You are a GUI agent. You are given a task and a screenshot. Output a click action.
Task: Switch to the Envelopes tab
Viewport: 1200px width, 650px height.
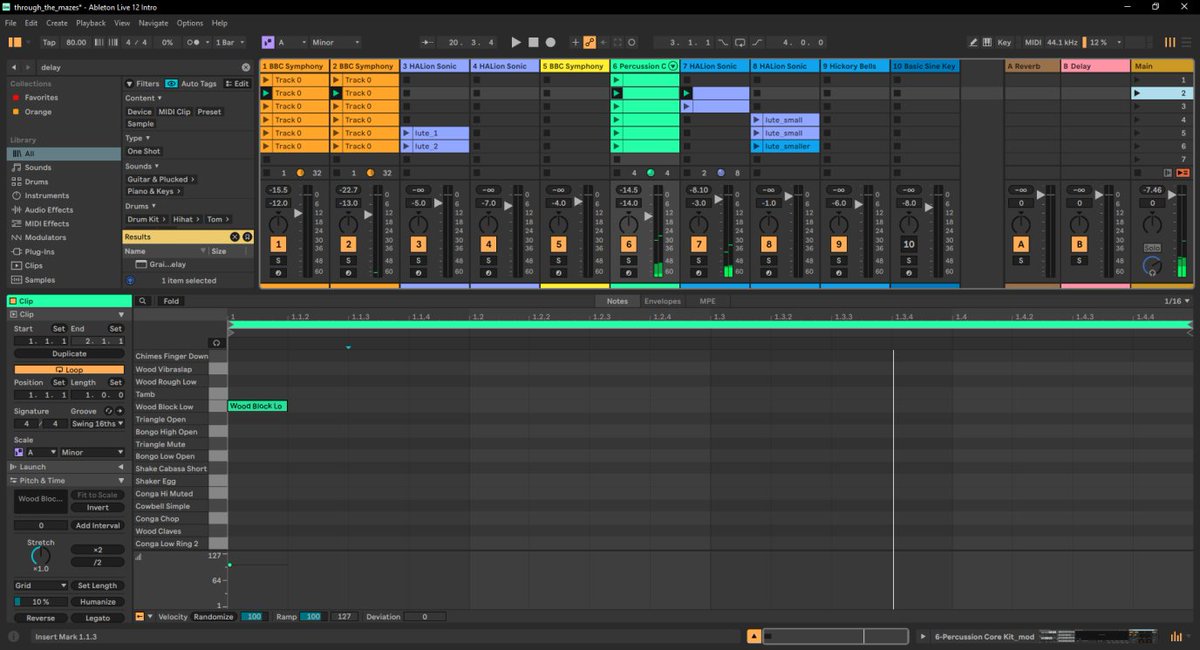tap(662, 301)
